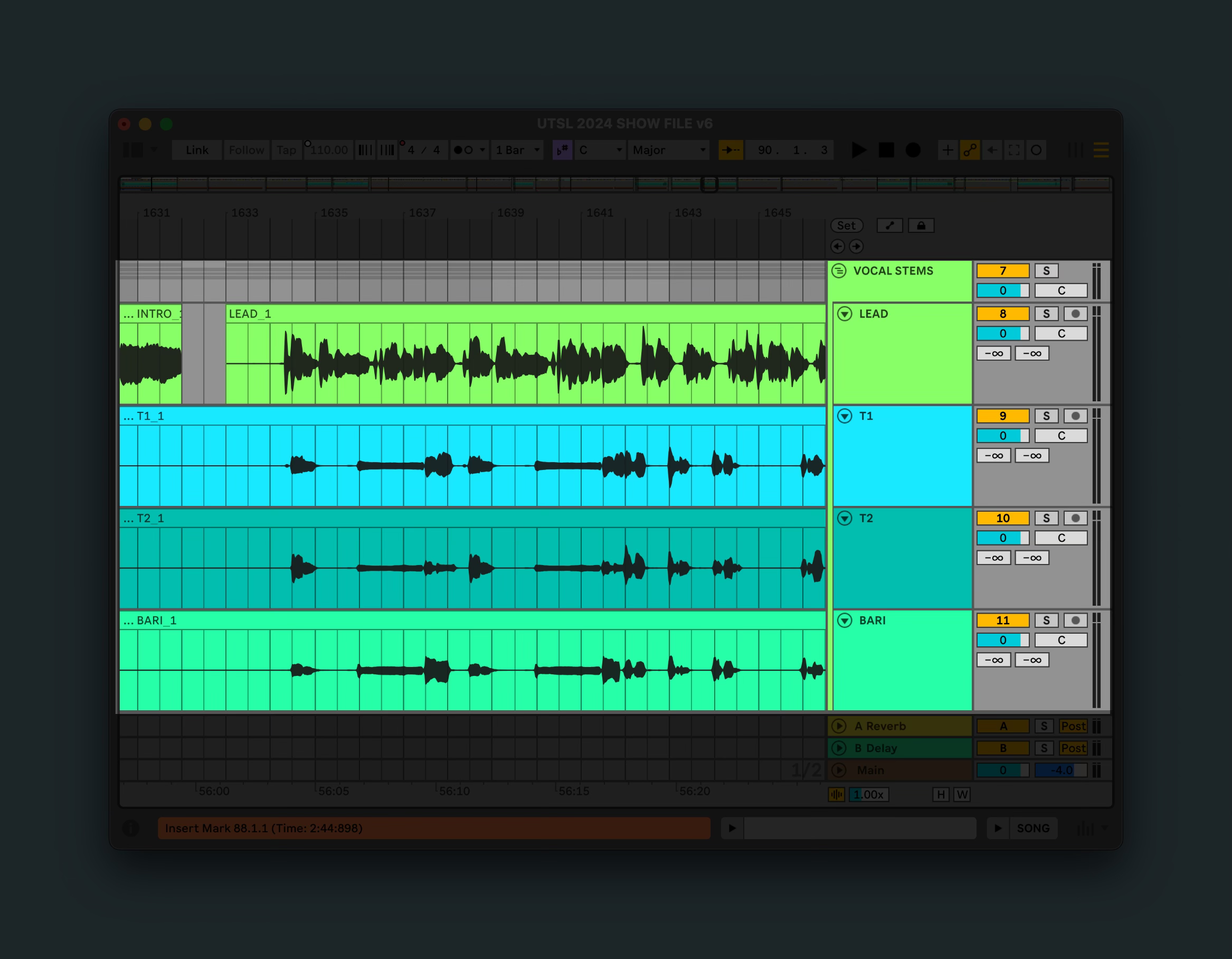Click the Session Record circle icon
Screen dimensions: 1232x959
tap(1036, 150)
